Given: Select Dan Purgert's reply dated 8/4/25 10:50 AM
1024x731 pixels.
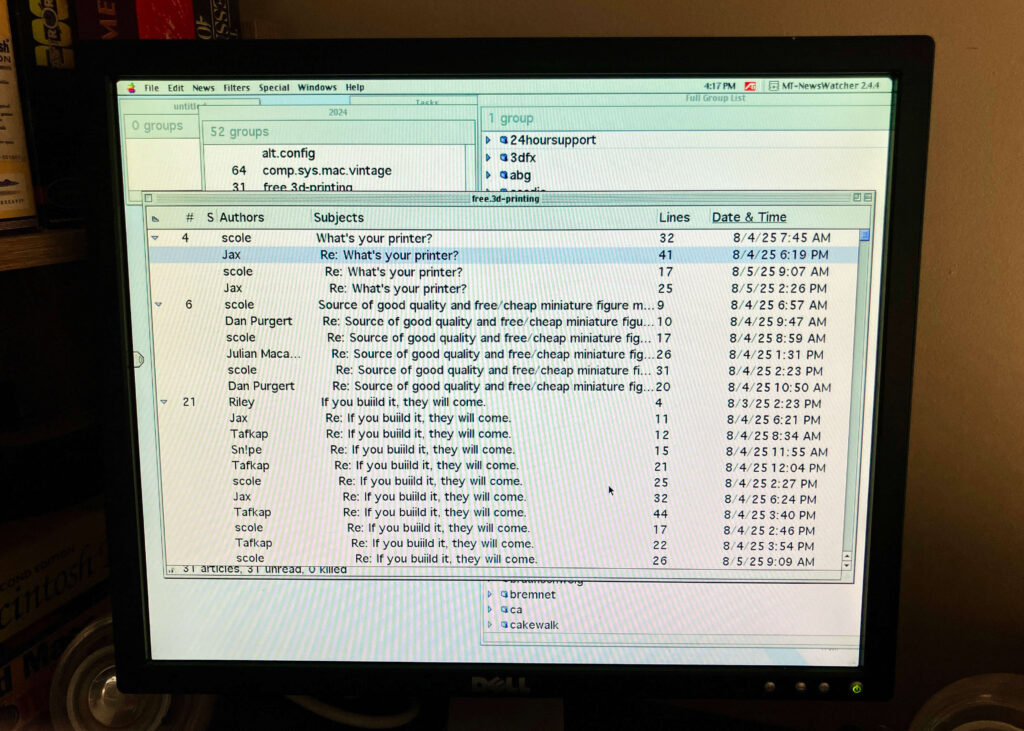Looking at the screenshot, I should [504, 386].
